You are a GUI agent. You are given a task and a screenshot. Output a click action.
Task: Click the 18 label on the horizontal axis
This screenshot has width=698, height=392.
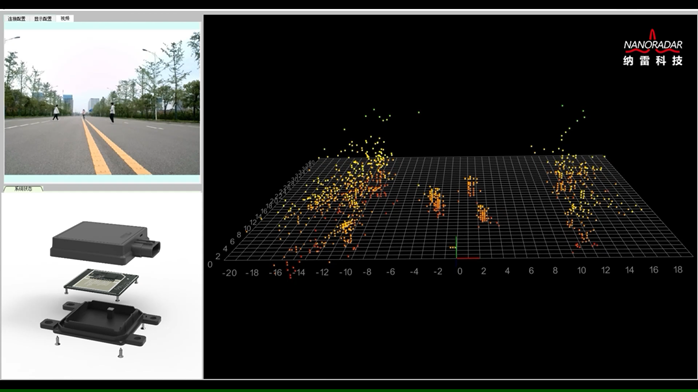678,270
